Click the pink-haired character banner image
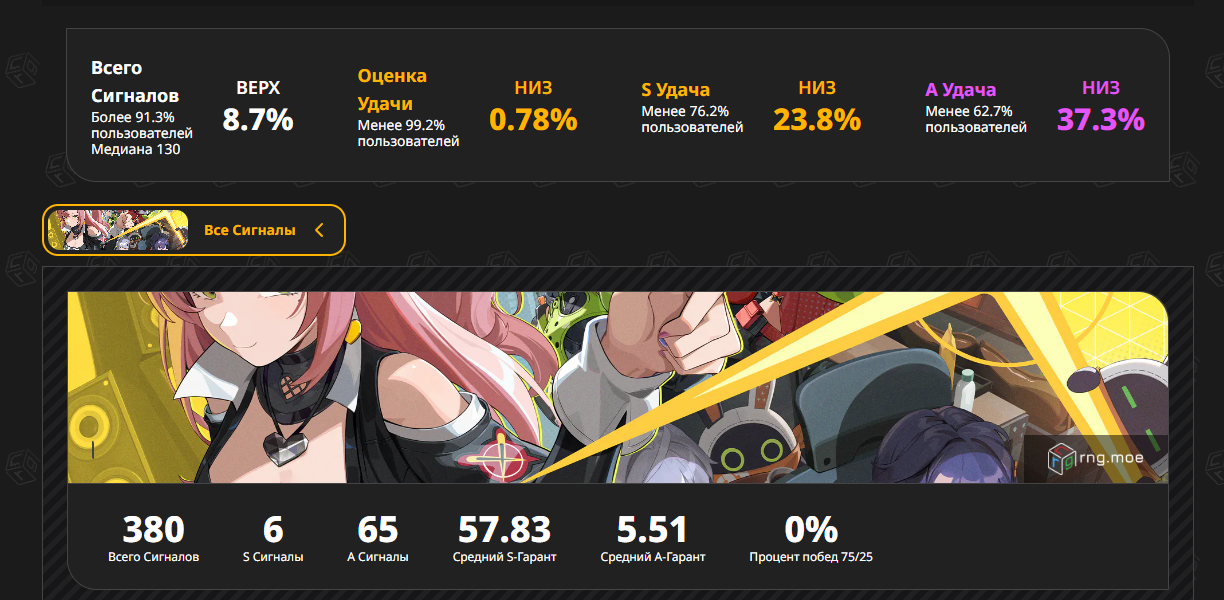The width and height of the screenshot is (1224, 600). (618, 387)
